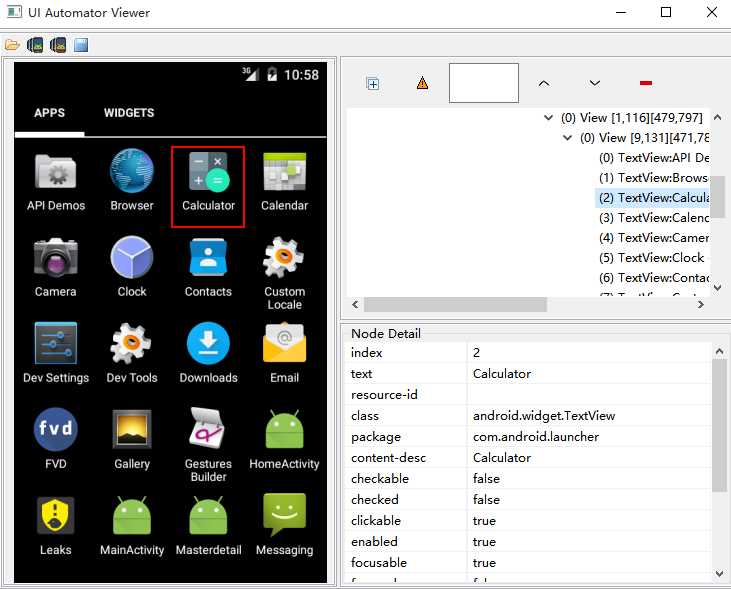
Task: Select the Custom Locale gear icon
Action: [283, 257]
